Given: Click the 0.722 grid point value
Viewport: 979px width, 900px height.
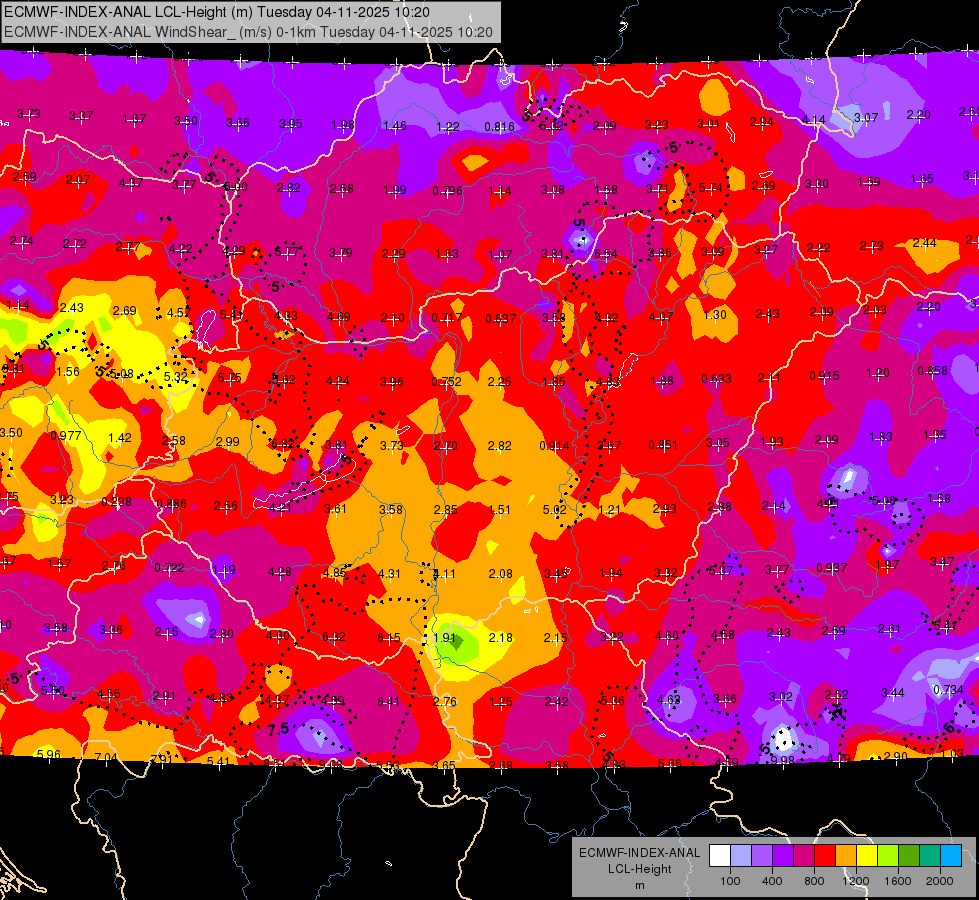Looking at the screenshot, I should tap(169, 568).
